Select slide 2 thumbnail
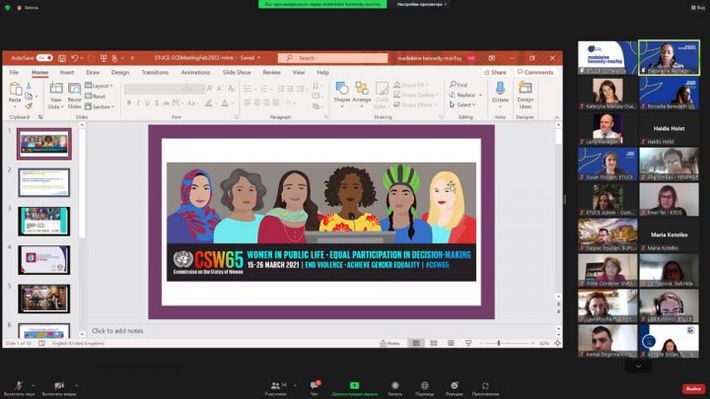 click(x=44, y=183)
